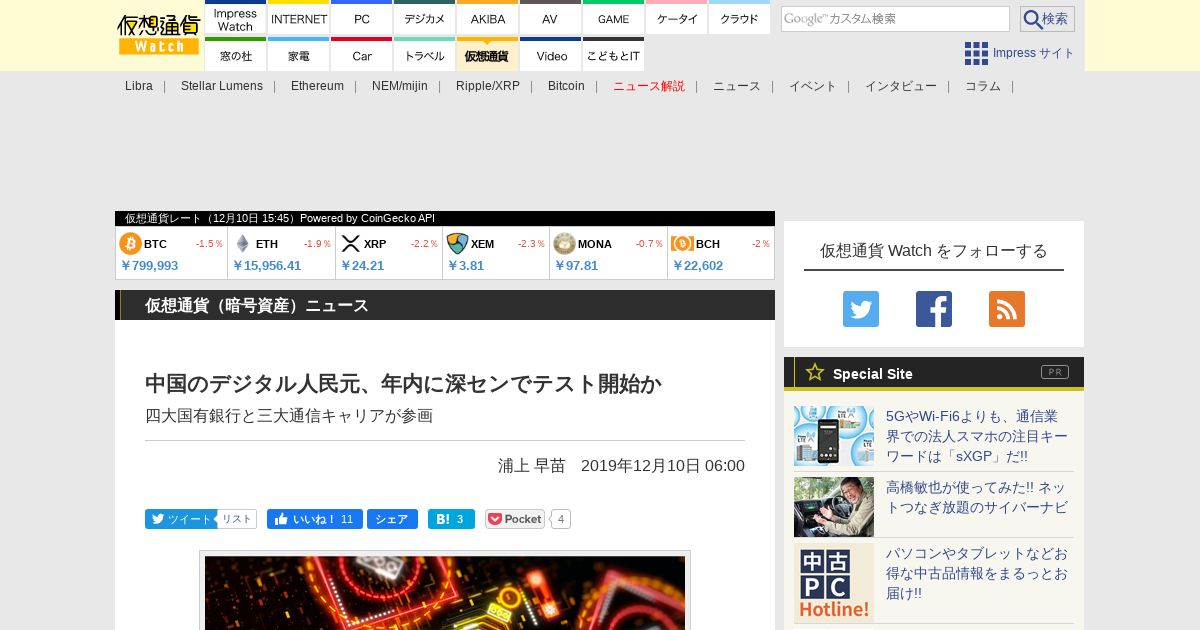Open the ケータイ tab
This screenshot has width=1200, height=630.
tap(676, 19)
